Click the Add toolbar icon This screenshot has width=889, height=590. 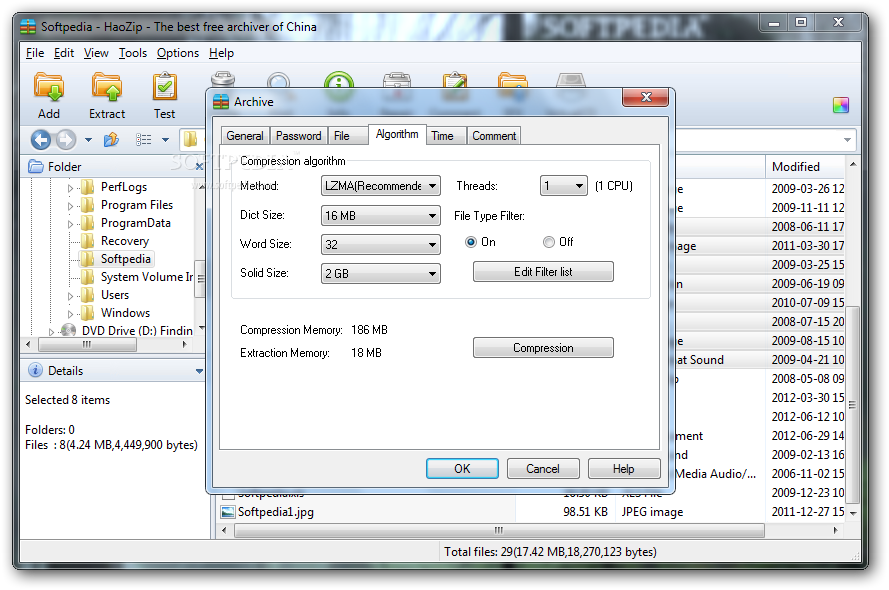click(x=49, y=87)
